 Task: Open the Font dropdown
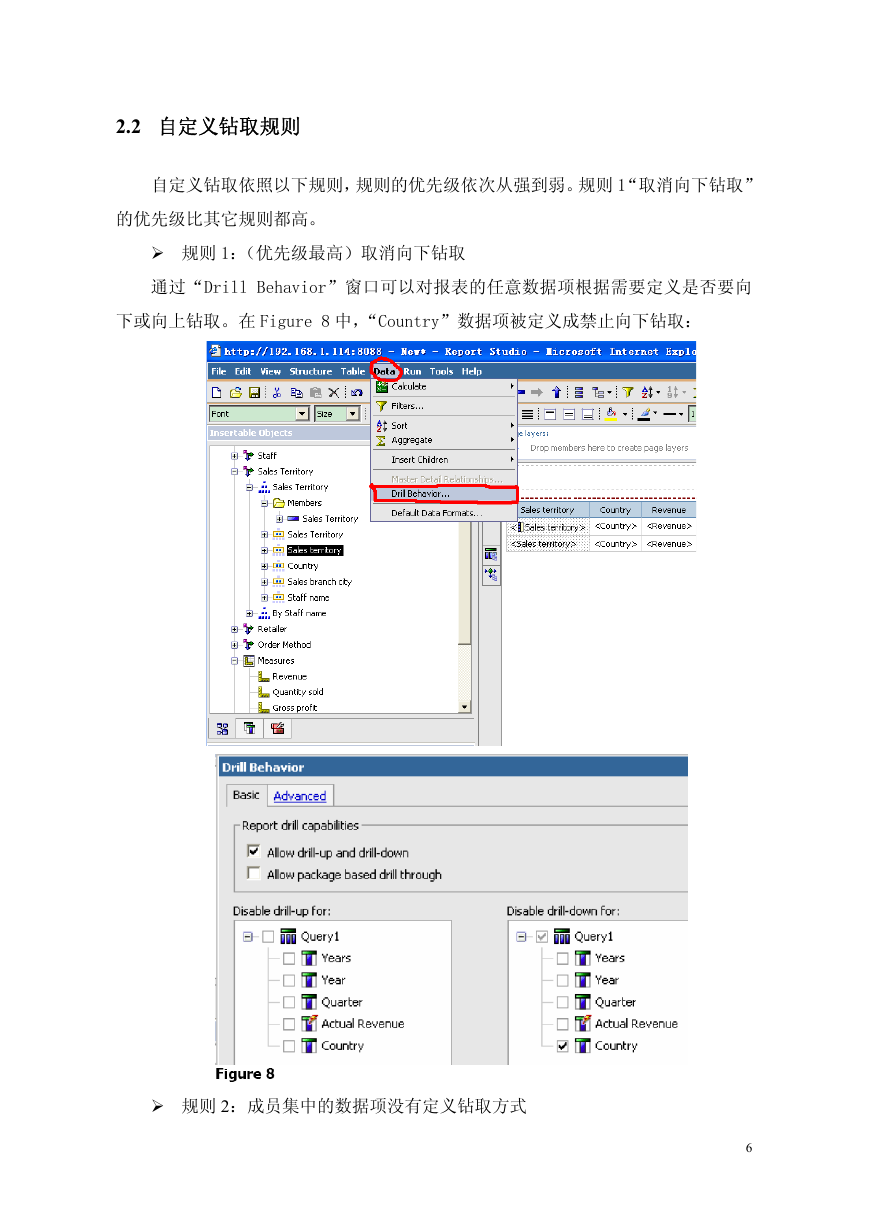302,414
